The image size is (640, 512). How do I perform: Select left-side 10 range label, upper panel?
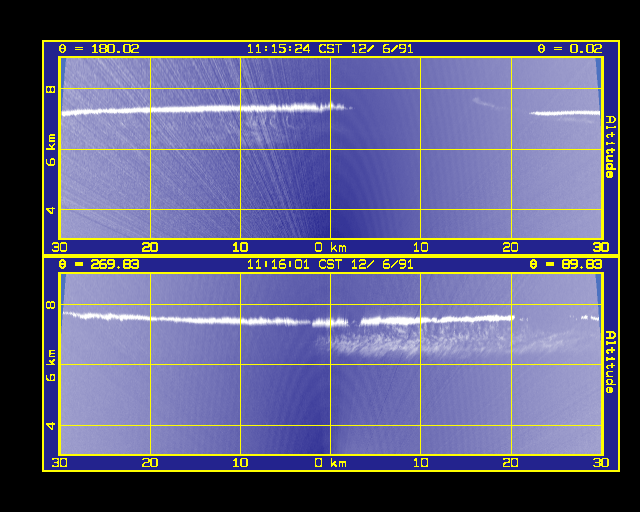[x=240, y=247]
